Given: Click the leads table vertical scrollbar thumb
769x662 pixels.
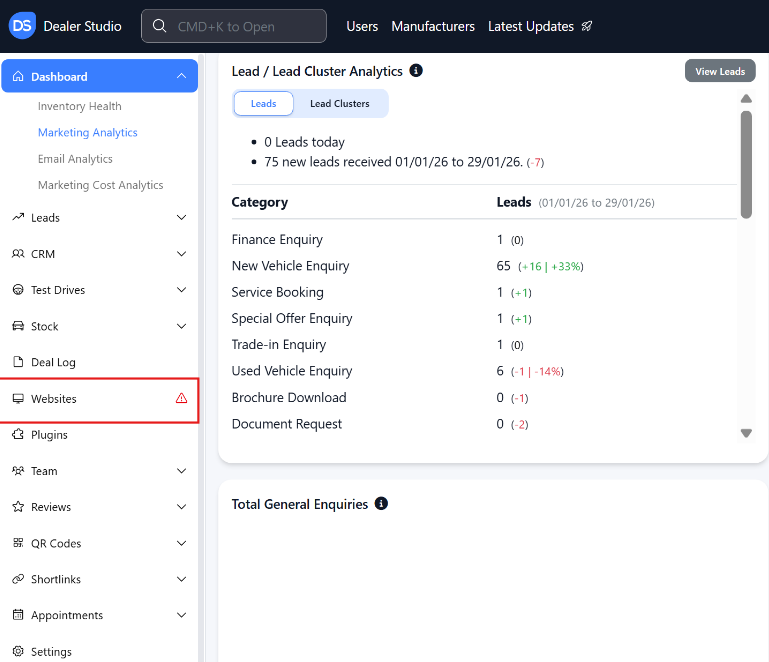Looking at the screenshot, I should 746,163.
